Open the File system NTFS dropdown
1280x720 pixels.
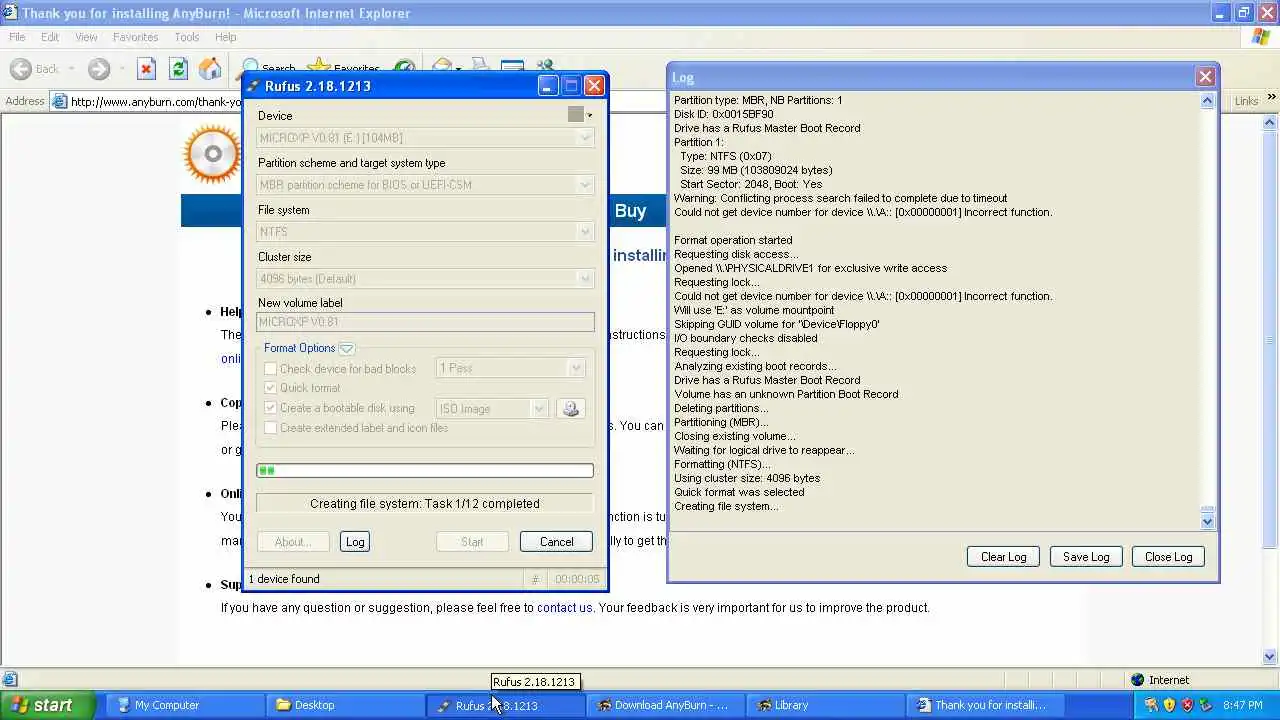point(426,232)
